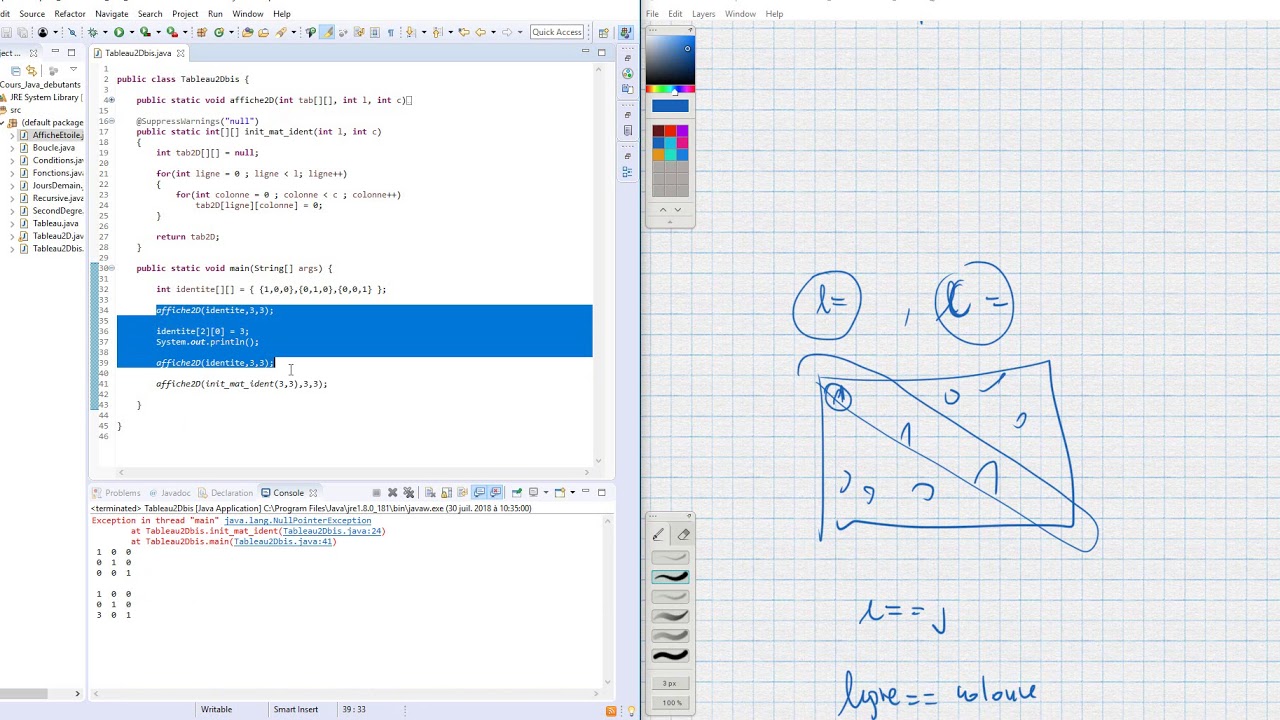
Task: Open Display Selected Console dropdown
Action: (546, 492)
